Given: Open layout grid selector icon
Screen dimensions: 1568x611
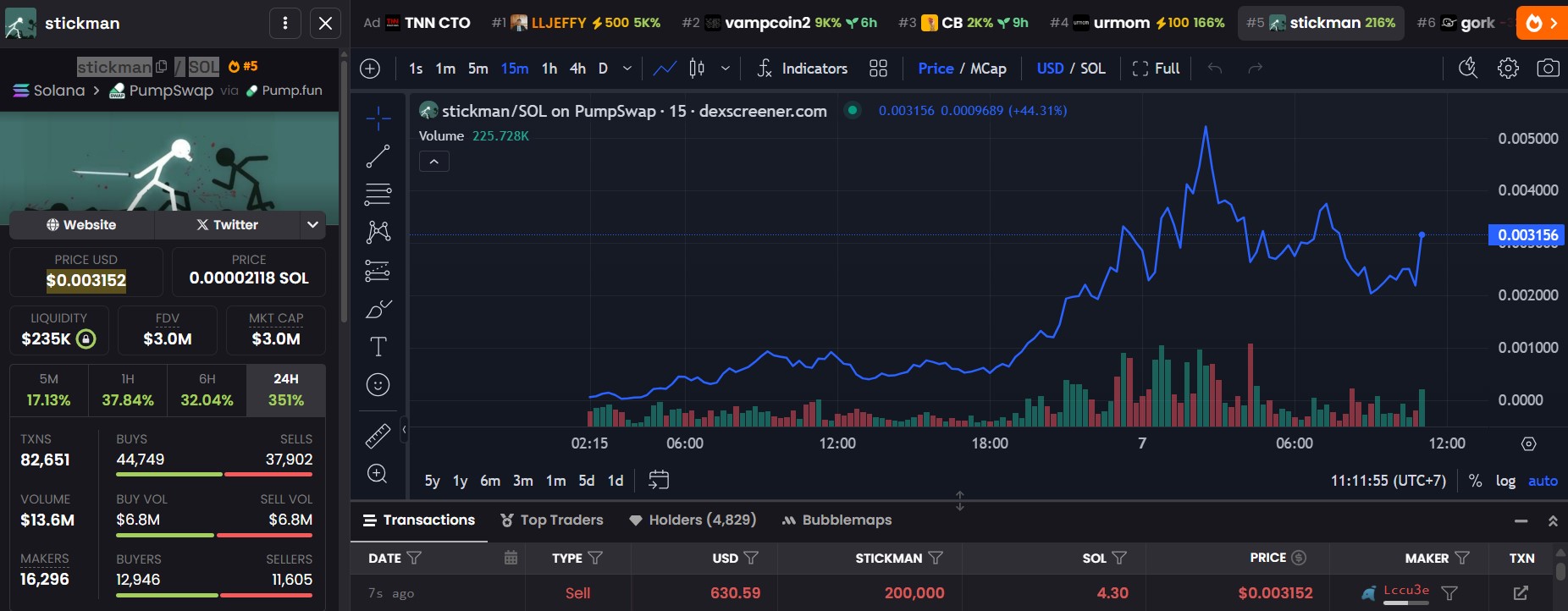Looking at the screenshot, I should [878, 69].
